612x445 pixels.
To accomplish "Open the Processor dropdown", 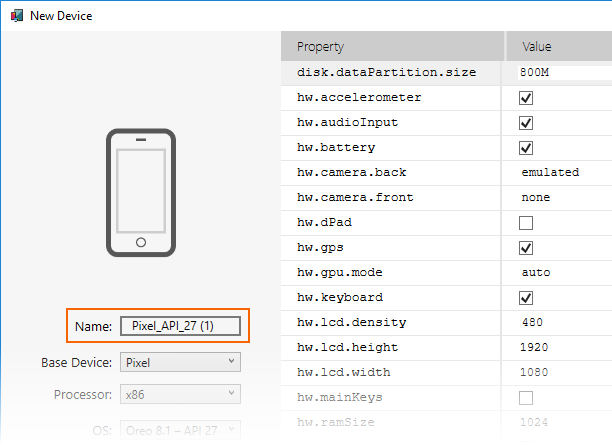I will pyautogui.click(x=180, y=395).
